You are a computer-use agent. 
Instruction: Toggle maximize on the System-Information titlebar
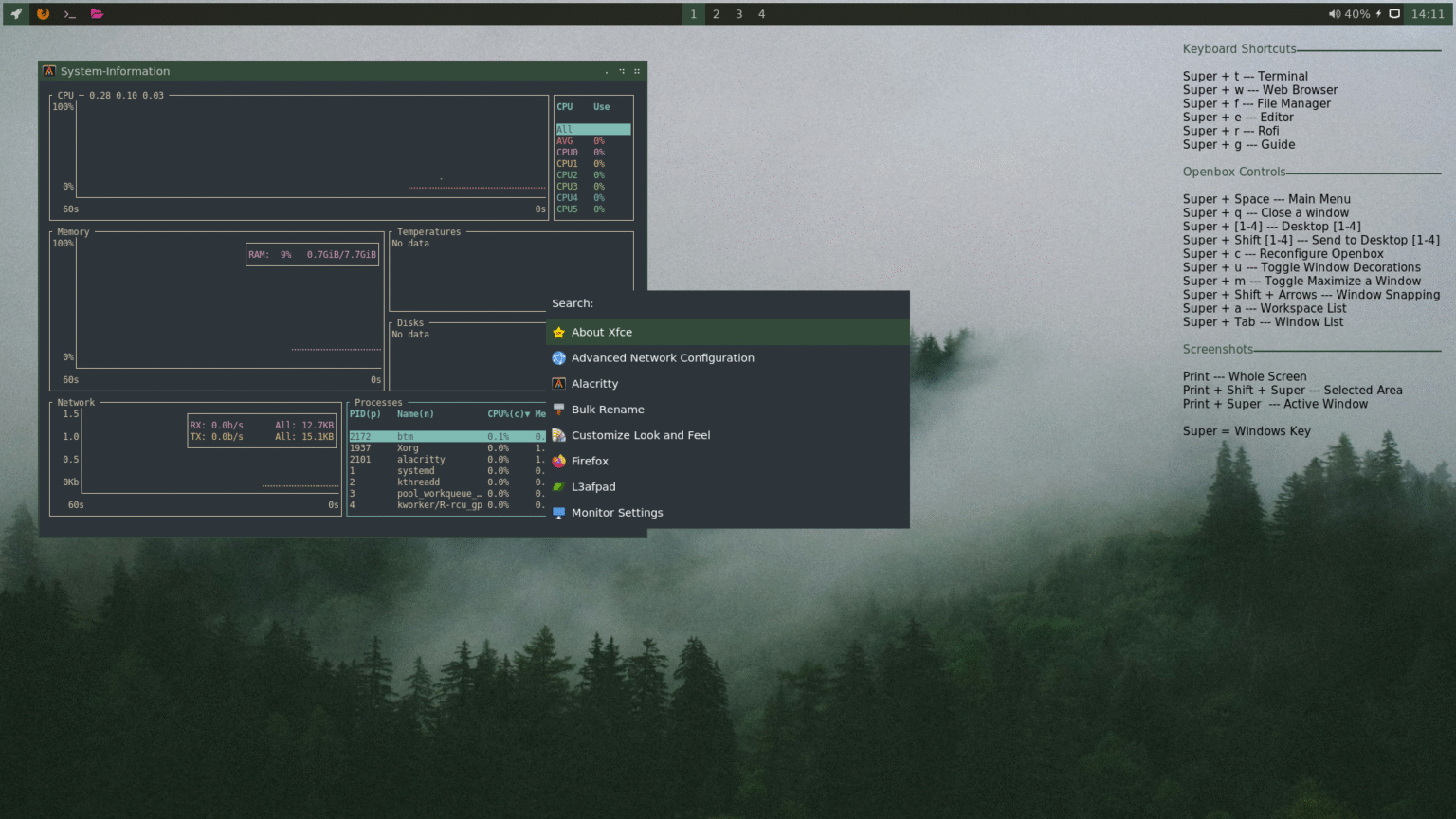click(622, 71)
